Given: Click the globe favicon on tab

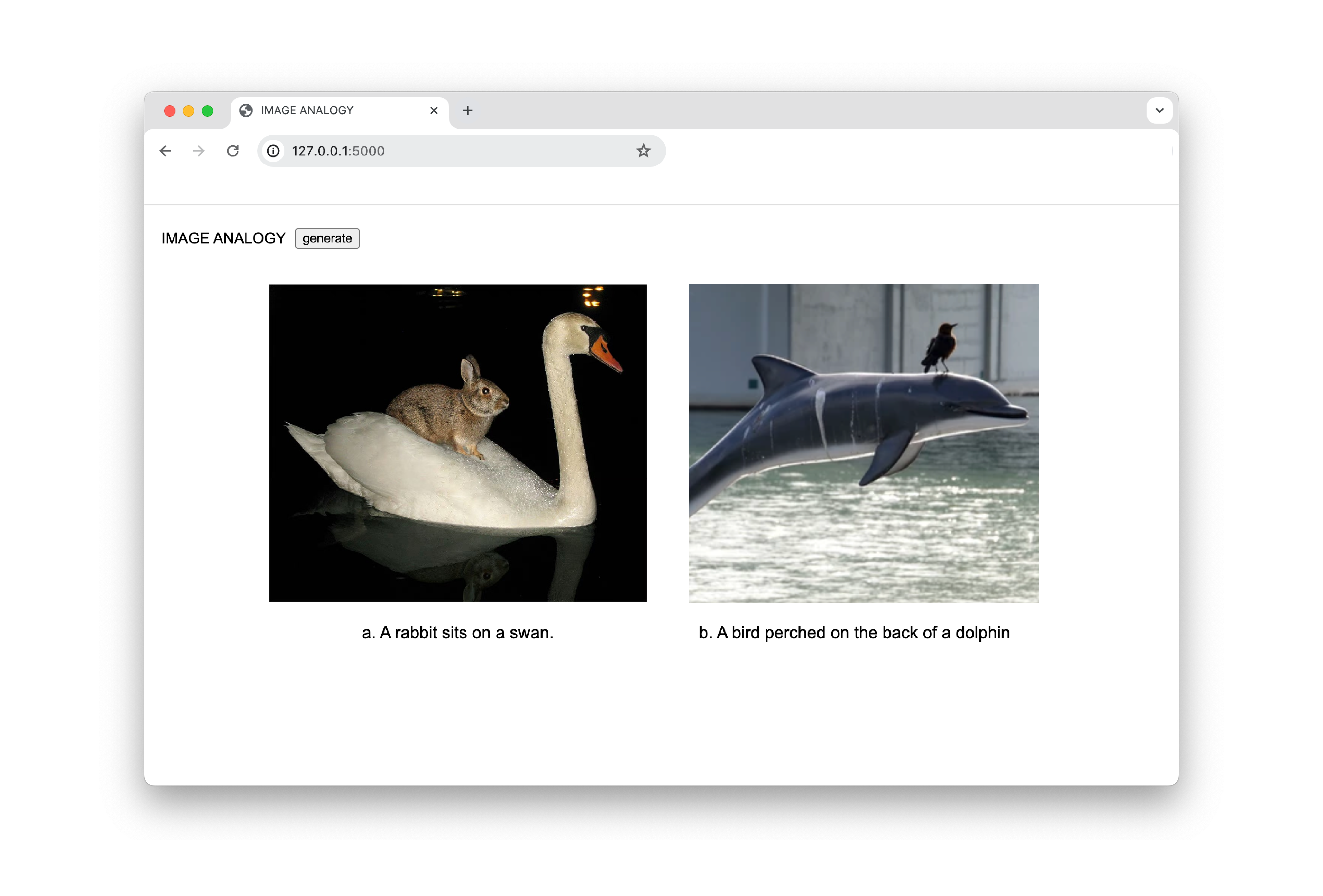Looking at the screenshot, I should (246, 110).
